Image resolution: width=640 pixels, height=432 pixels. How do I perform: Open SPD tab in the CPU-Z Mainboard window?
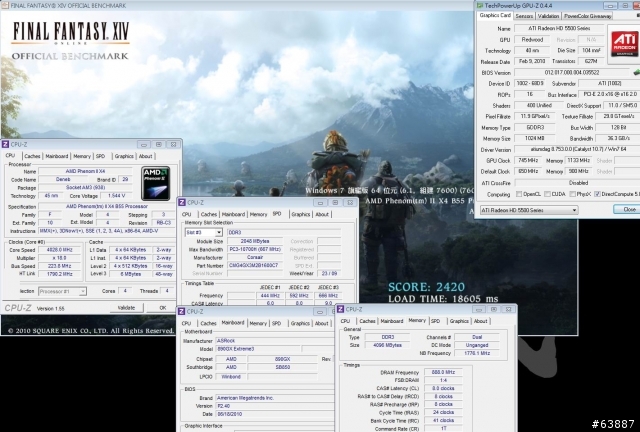click(x=276, y=323)
